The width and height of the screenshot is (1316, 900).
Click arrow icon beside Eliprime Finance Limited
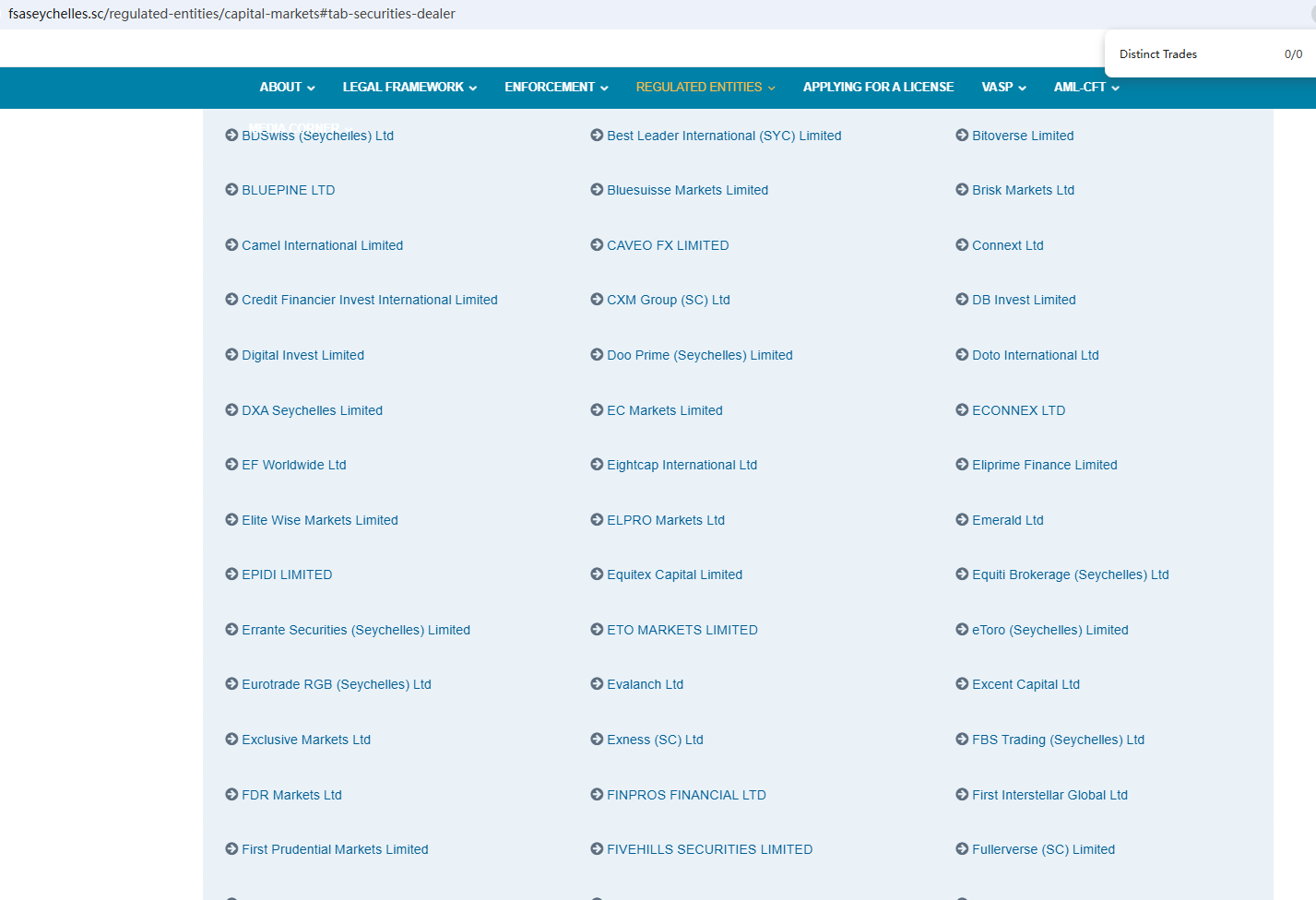(962, 465)
